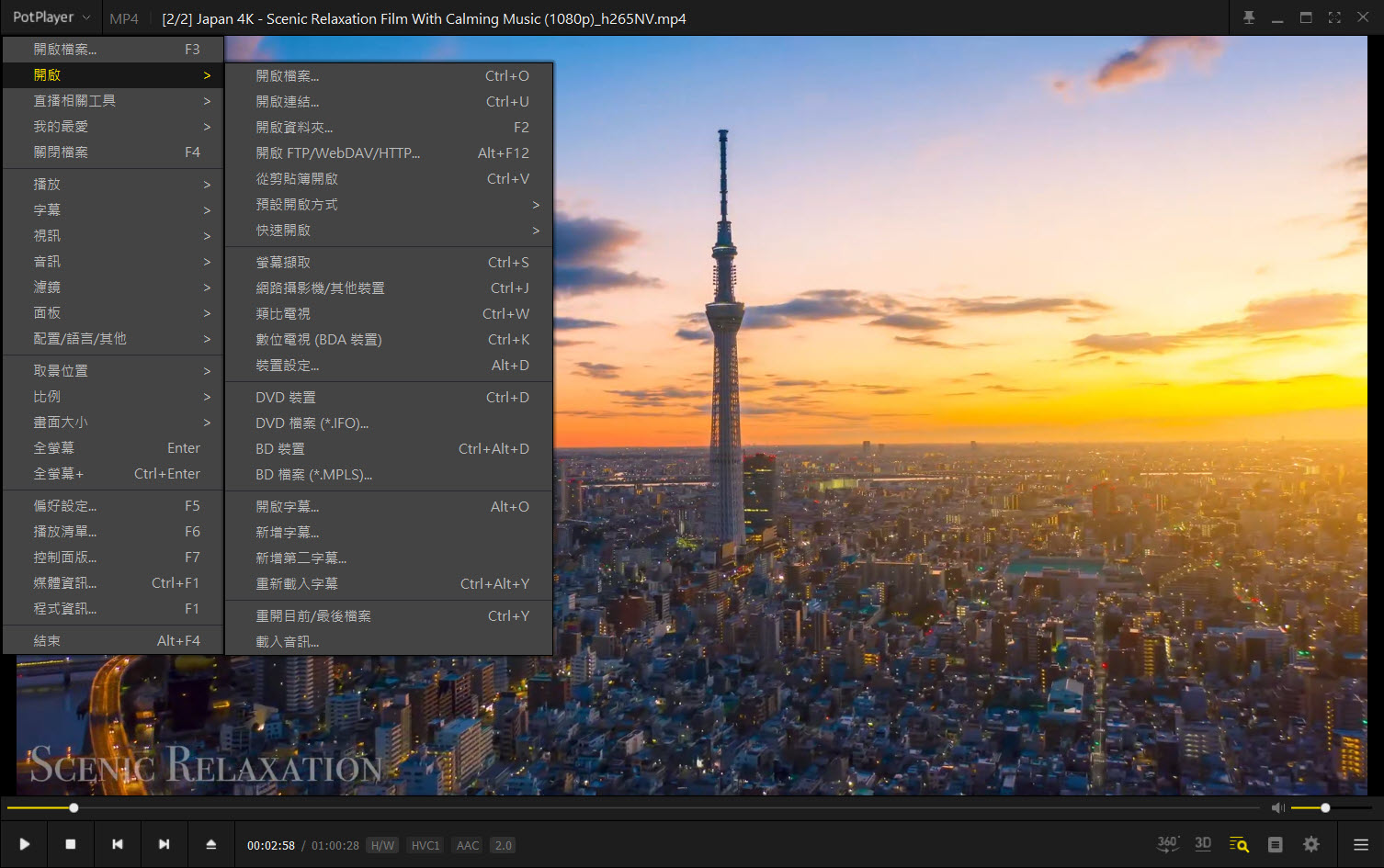Click the eject/open file icon

click(211, 844)
